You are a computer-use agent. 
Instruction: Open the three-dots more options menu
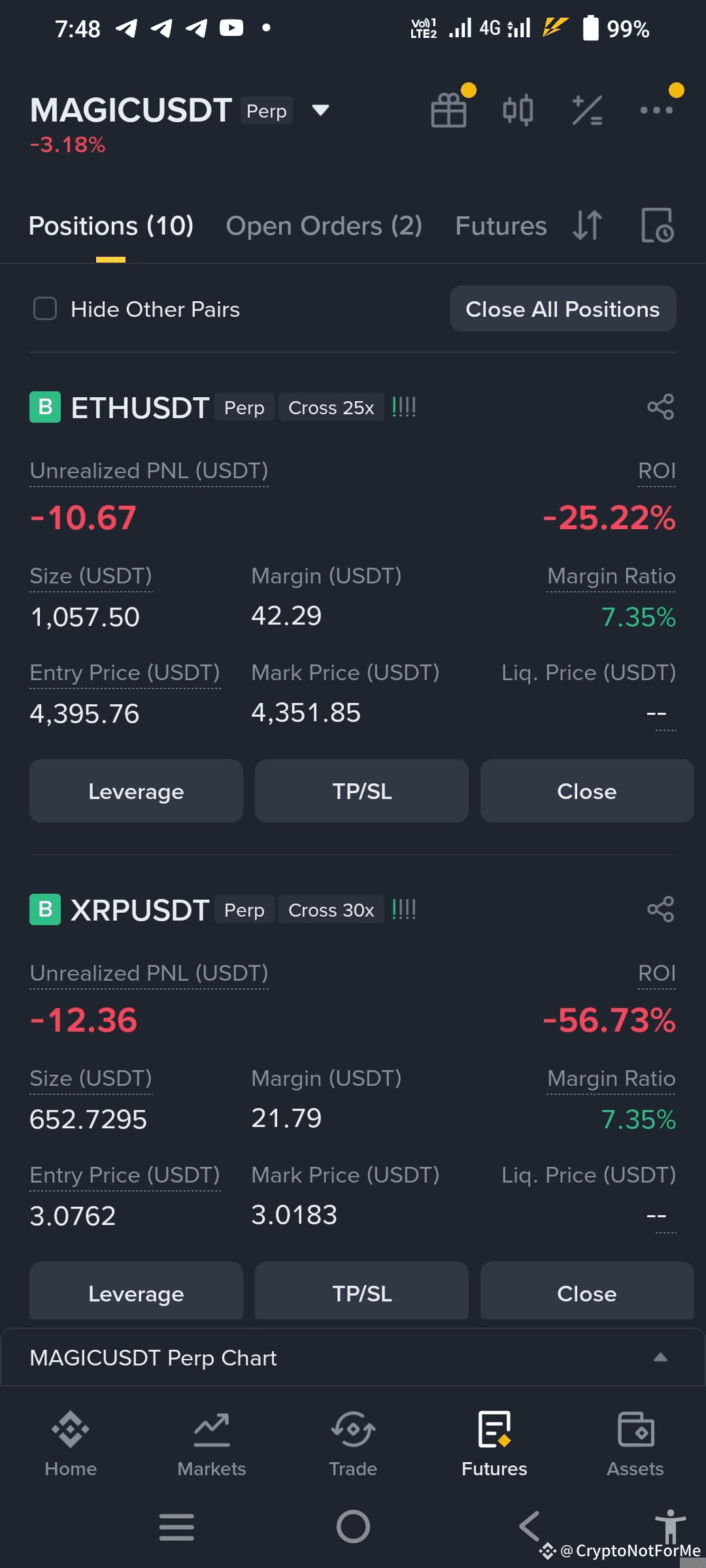(656, 110)
